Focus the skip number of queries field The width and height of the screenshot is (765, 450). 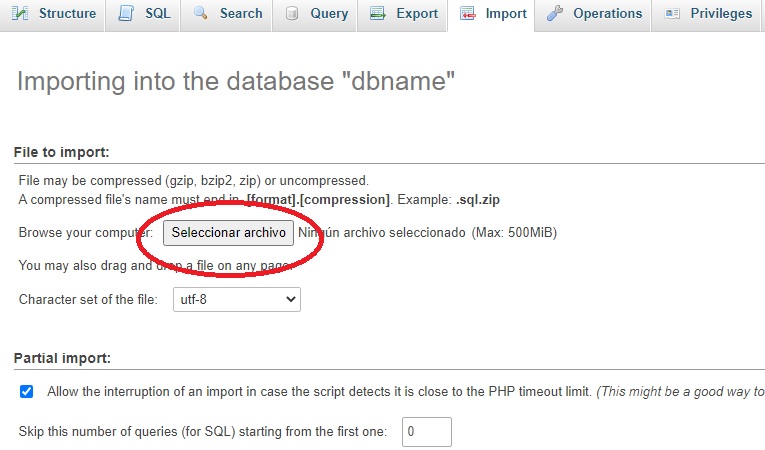pos(426,432)
